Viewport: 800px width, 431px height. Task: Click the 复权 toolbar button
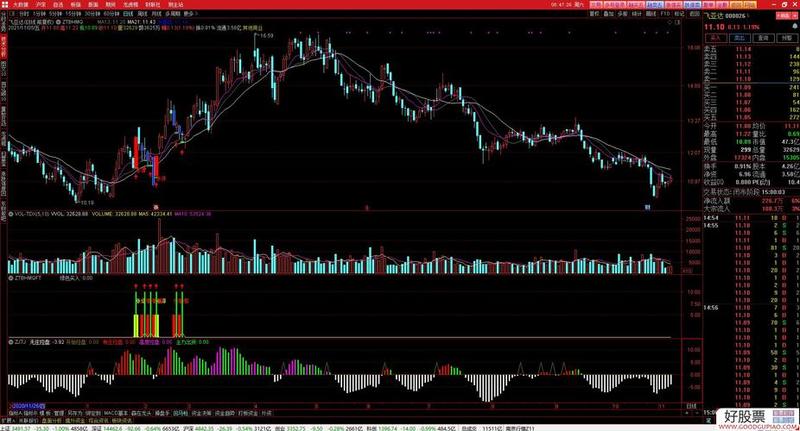594,14
